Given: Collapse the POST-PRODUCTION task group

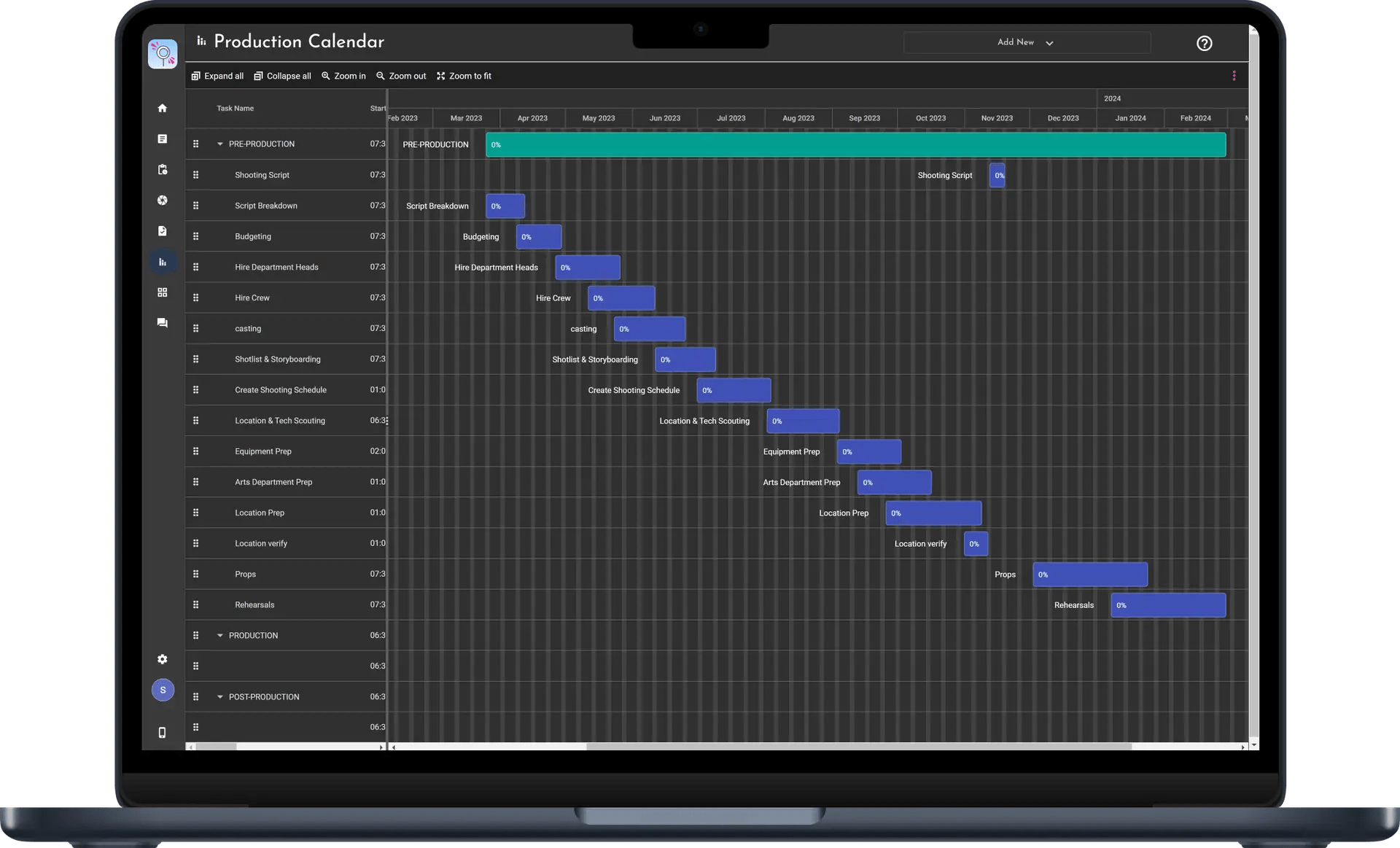Looking at the screenshot, I should click(x=219, y=697).
